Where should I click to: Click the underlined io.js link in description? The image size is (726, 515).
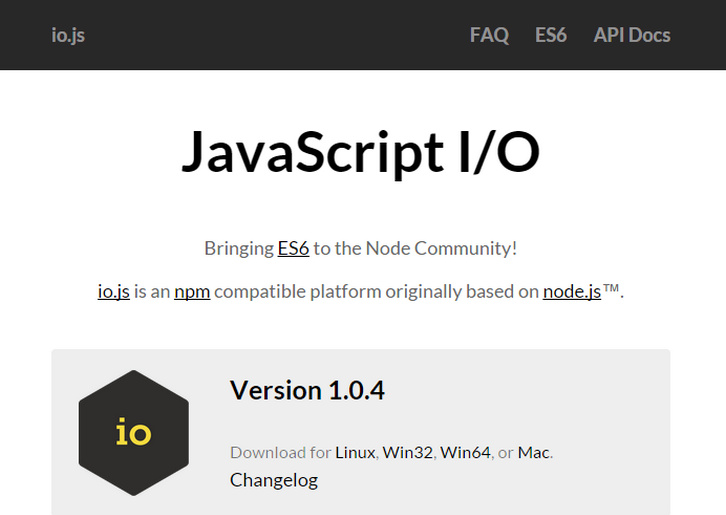[x=113, y=292]
